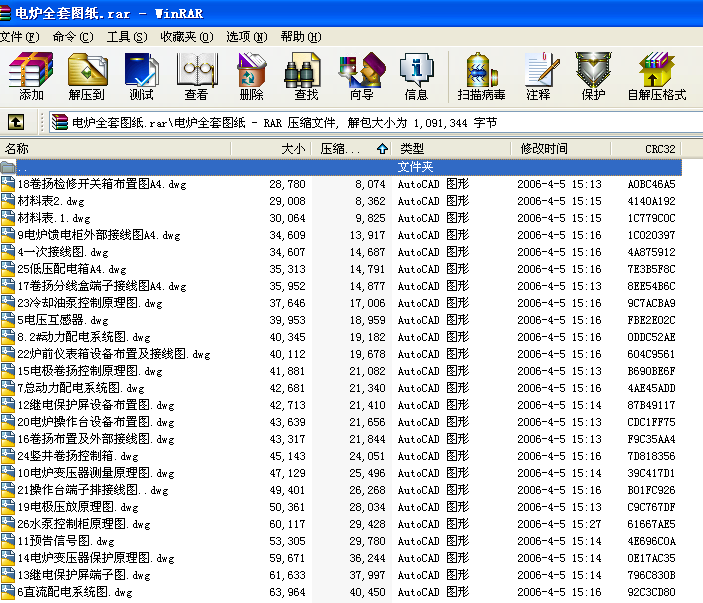
Task: Select file 22炉前仪表箱设备布置及接线图.dwg
Action: point(114,354)
